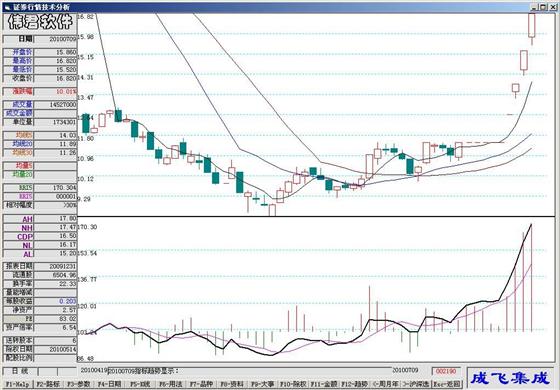Screen dimensions: 560x390
Task: Show the F12-趋势 trend view
Action: 355,385
